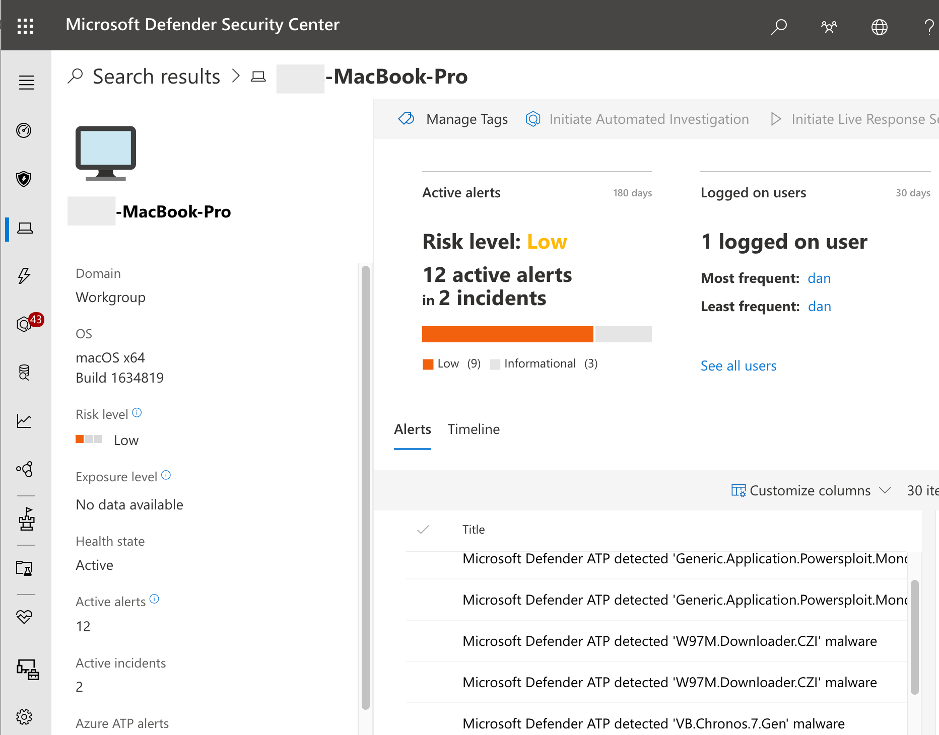
Task: Click Initiate Live Response Session
Action: coord(854,119)
